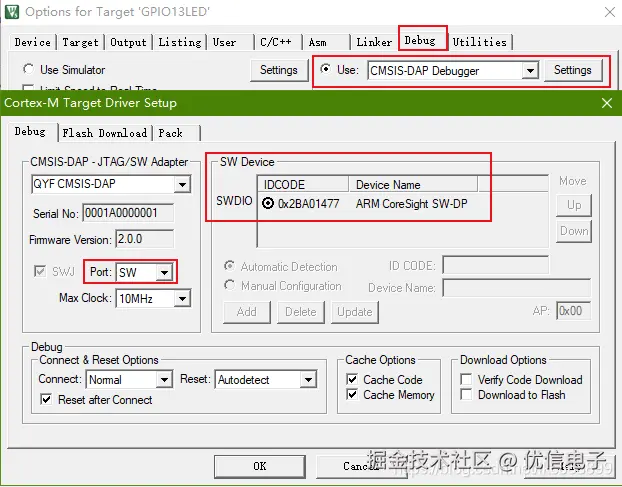The image size is (622, 487).
Task: Switch to the Asm tab
Action: tap(318, 42)
